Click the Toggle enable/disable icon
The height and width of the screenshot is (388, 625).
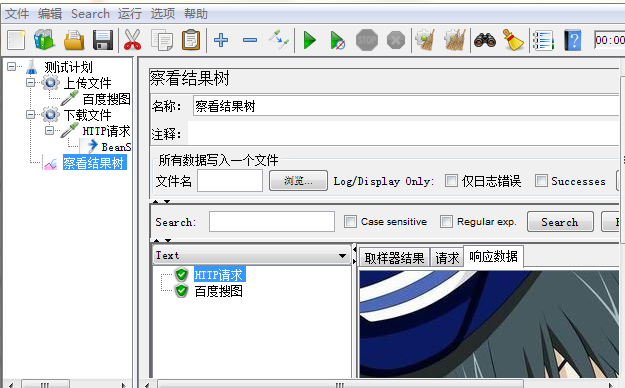pyautogui.click(x=279, y=39)
